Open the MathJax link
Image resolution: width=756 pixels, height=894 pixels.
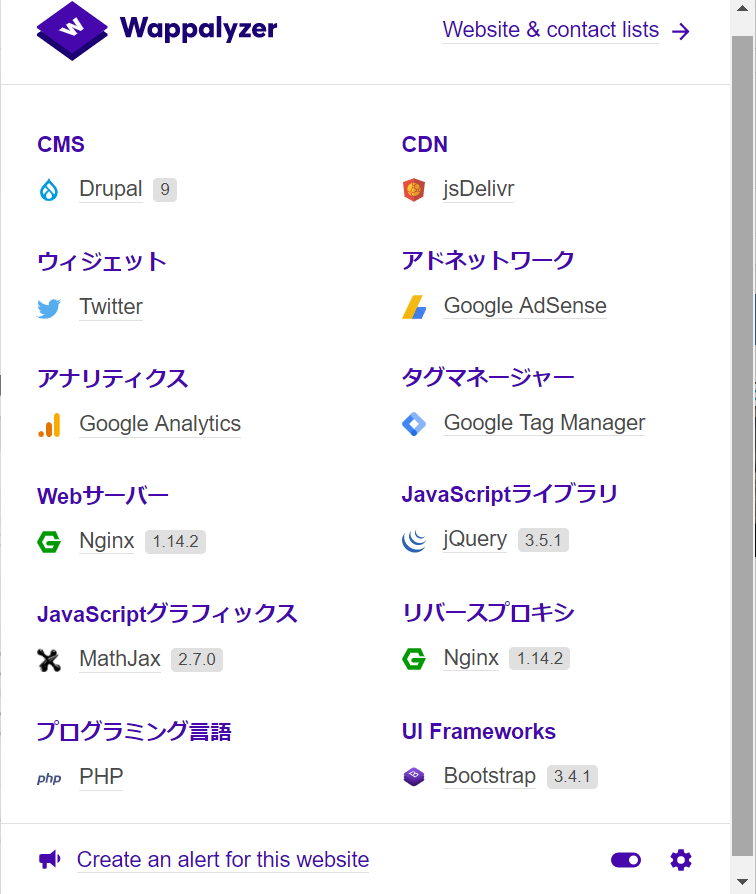[x=120, y=659]
